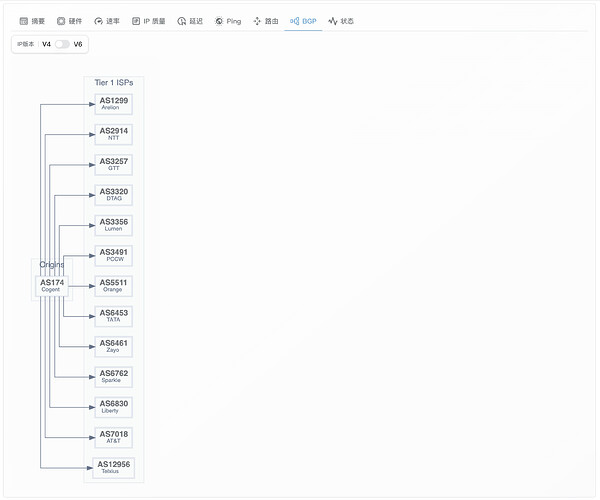Select the AS1299 Arelion node
Image resolution: width=600 pixels, height=500 pixels.
pyautogui.click(x=114, y=104)
